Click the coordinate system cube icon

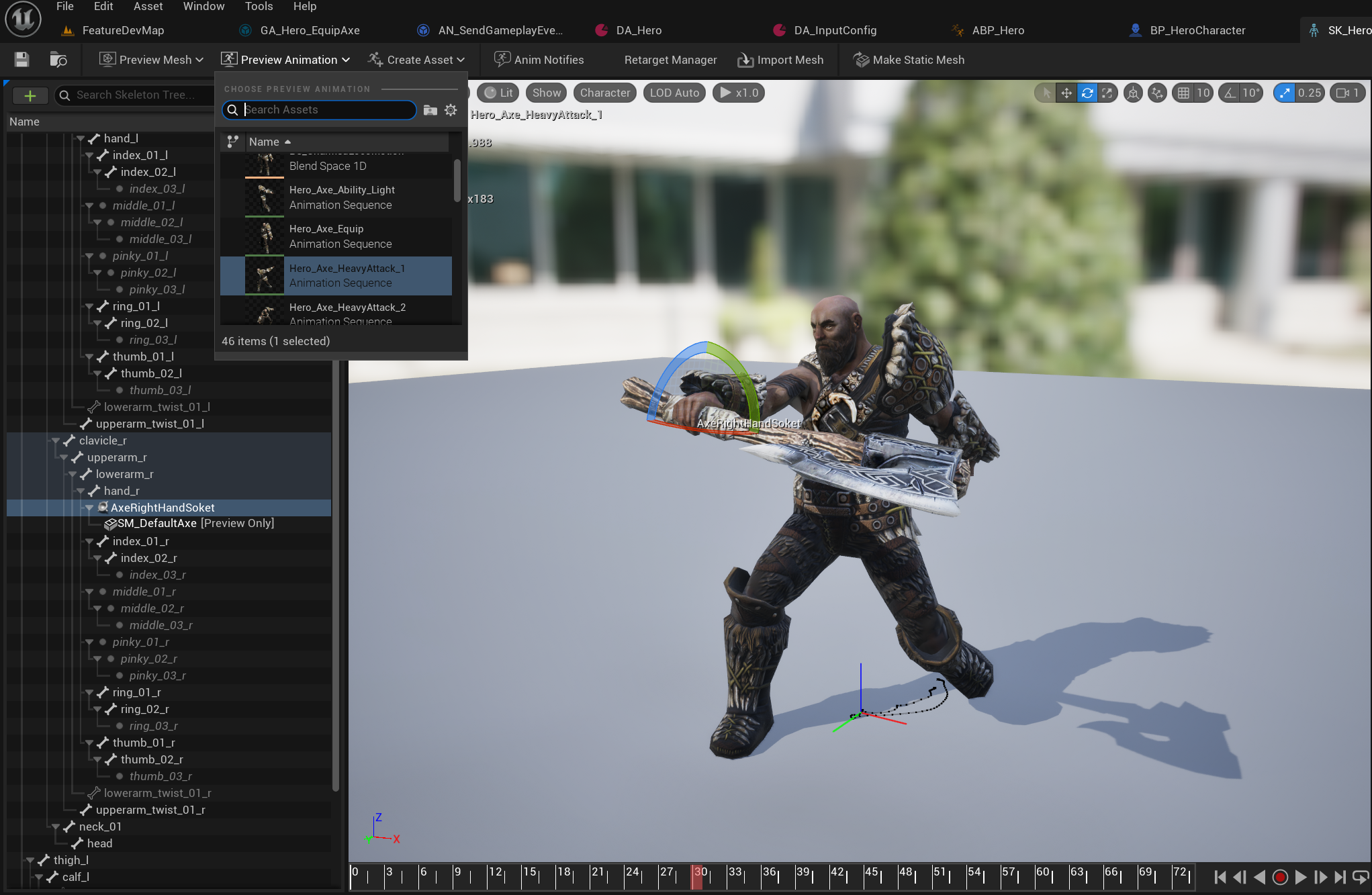click(x=1134, y=93)
